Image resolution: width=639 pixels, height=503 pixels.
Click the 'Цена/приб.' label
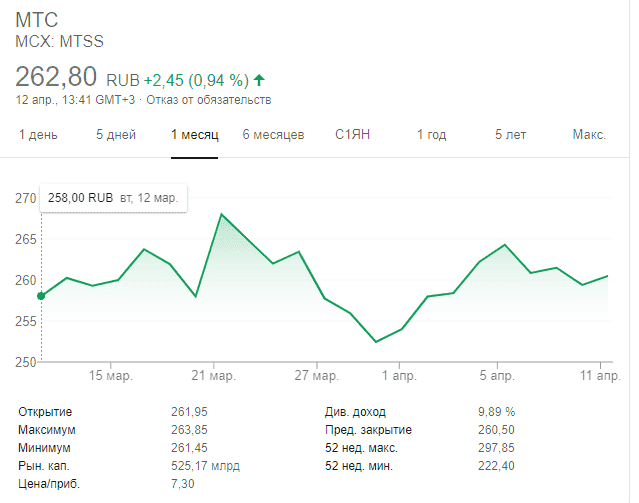[49, 484]
